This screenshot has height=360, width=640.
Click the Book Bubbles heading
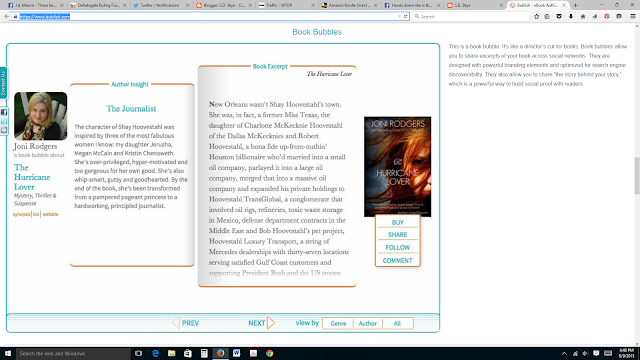click(x=317, y=32)
